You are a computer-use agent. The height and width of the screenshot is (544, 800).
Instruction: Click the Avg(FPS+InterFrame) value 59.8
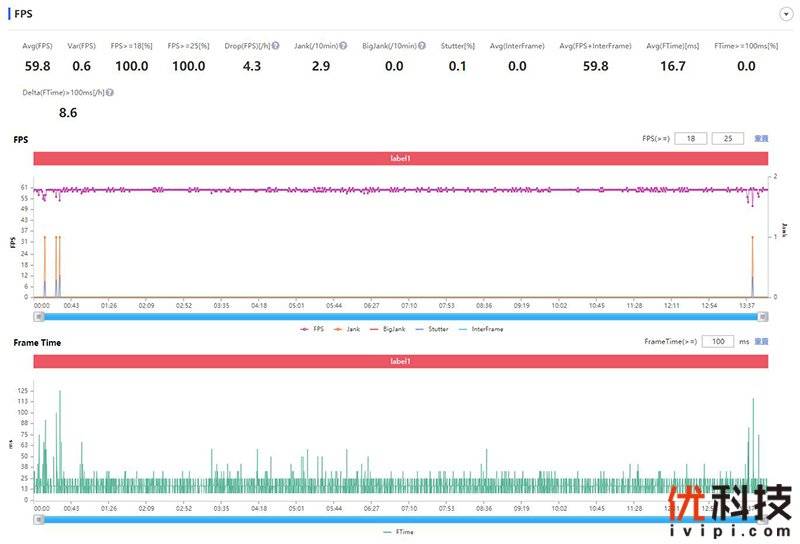(595, 66)
